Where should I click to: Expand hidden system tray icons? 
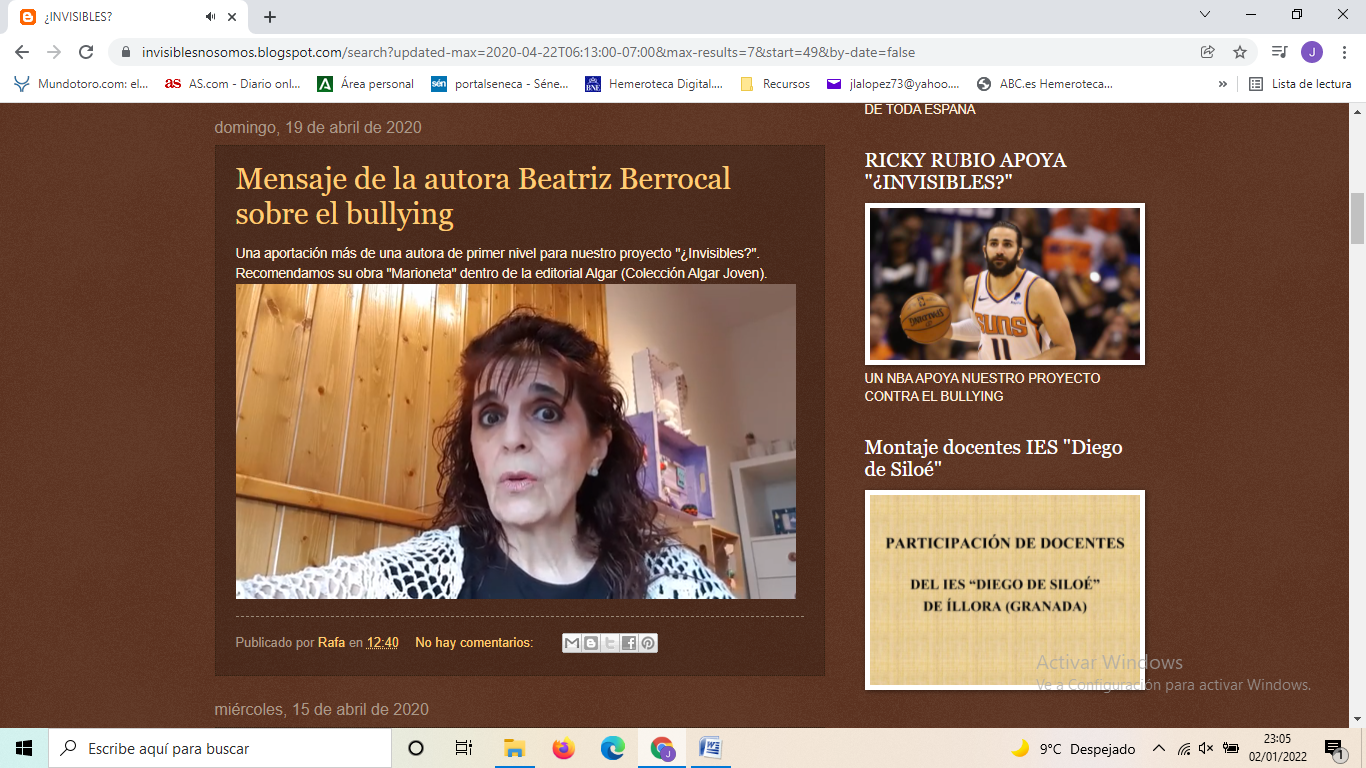pyautogui.click(x=1159, y=748)
